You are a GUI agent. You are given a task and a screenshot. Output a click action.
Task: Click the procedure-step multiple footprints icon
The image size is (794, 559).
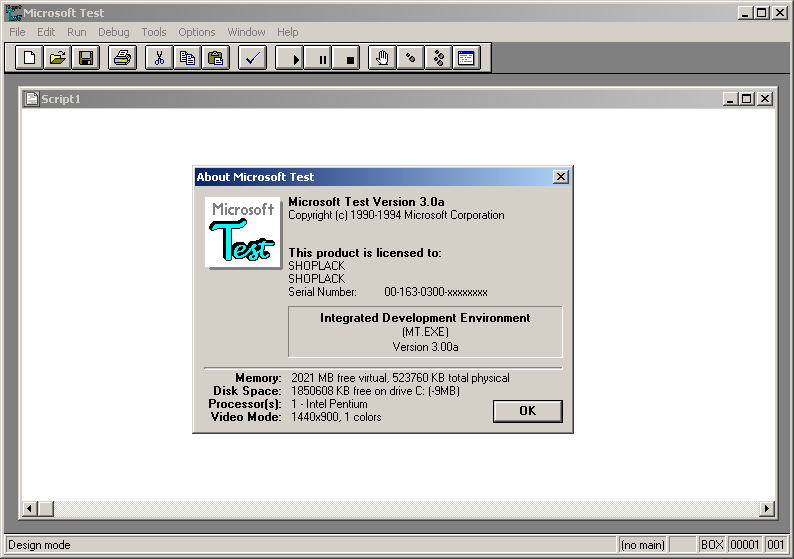[439, 58]
